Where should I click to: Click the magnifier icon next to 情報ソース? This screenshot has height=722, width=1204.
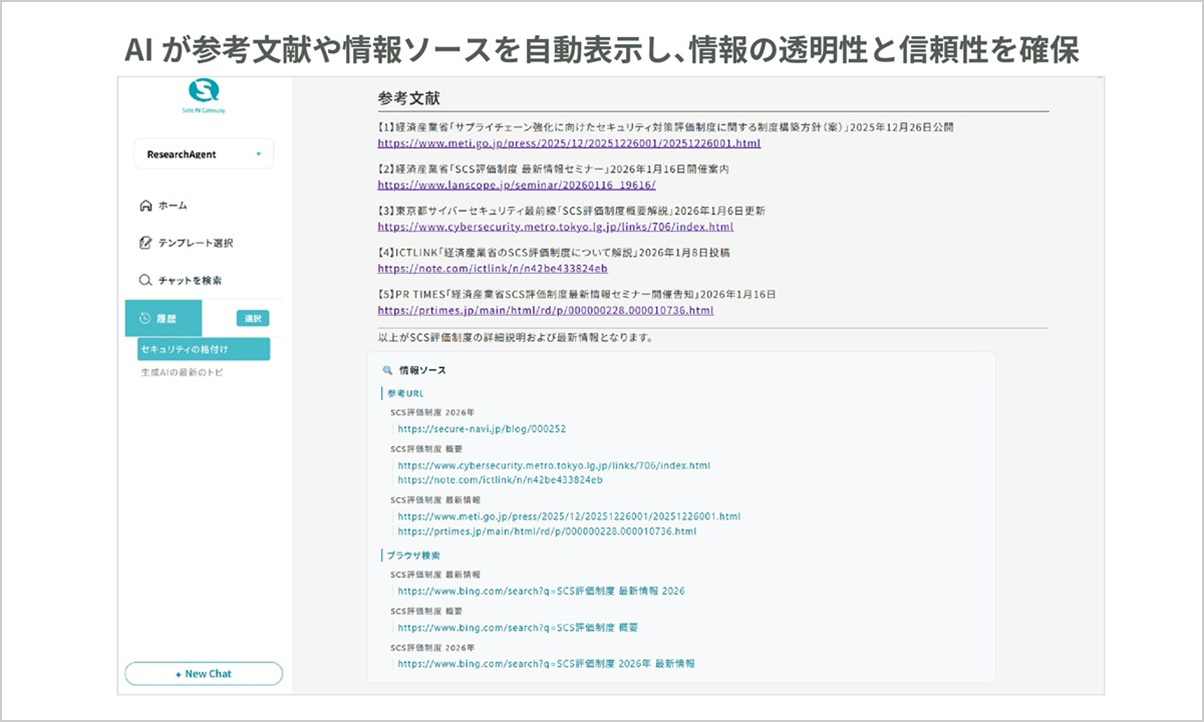(388, 369)
